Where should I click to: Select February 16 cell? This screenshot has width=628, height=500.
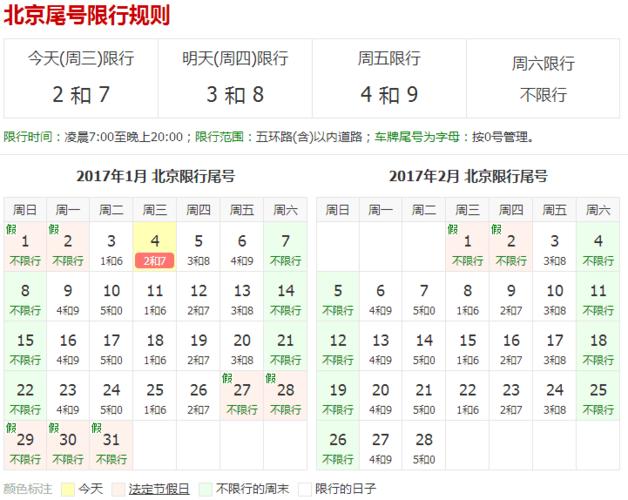(x=511, y=346)
